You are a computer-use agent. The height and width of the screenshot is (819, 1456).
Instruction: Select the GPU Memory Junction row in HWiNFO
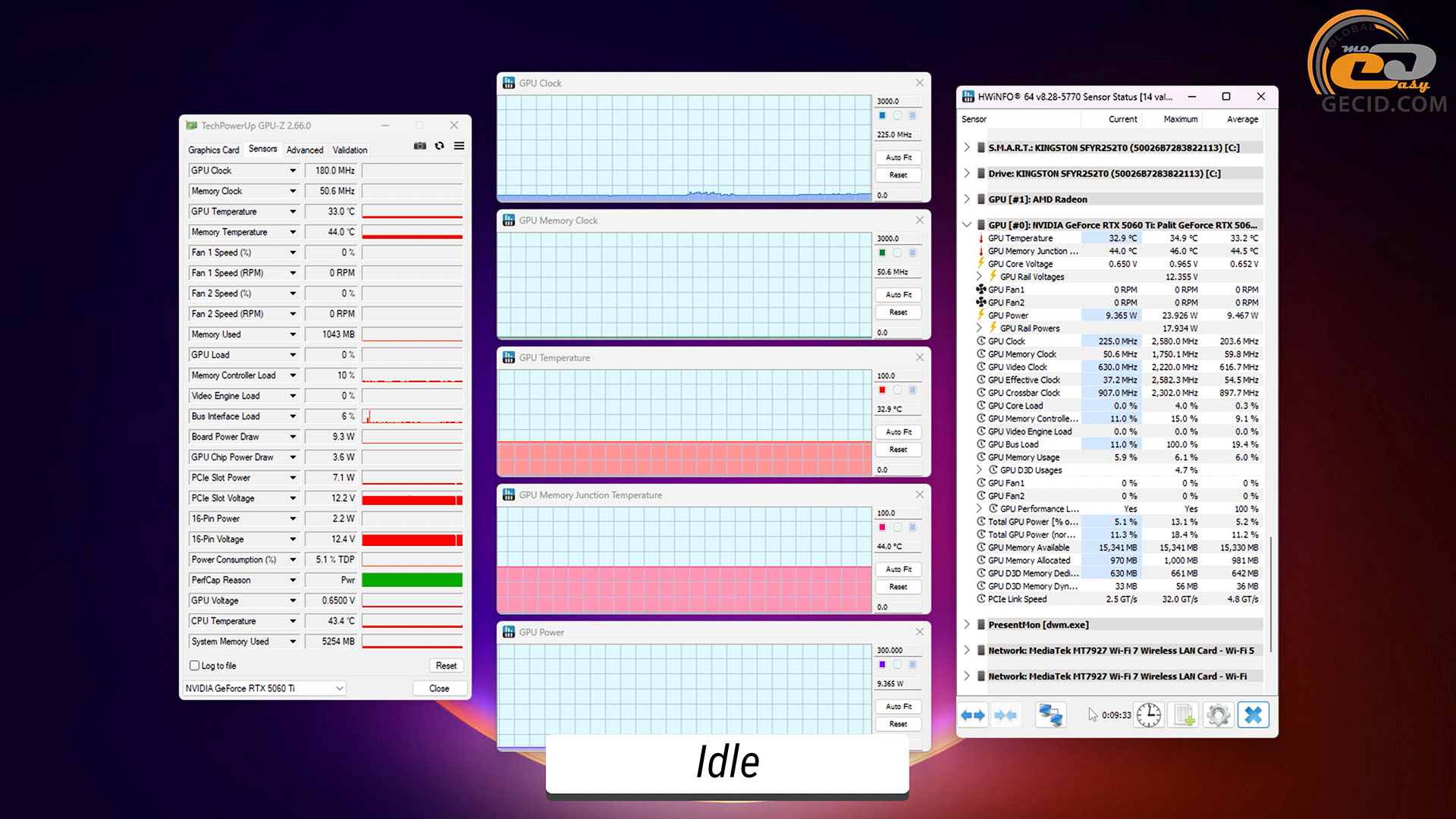(x=1119, y=251)
